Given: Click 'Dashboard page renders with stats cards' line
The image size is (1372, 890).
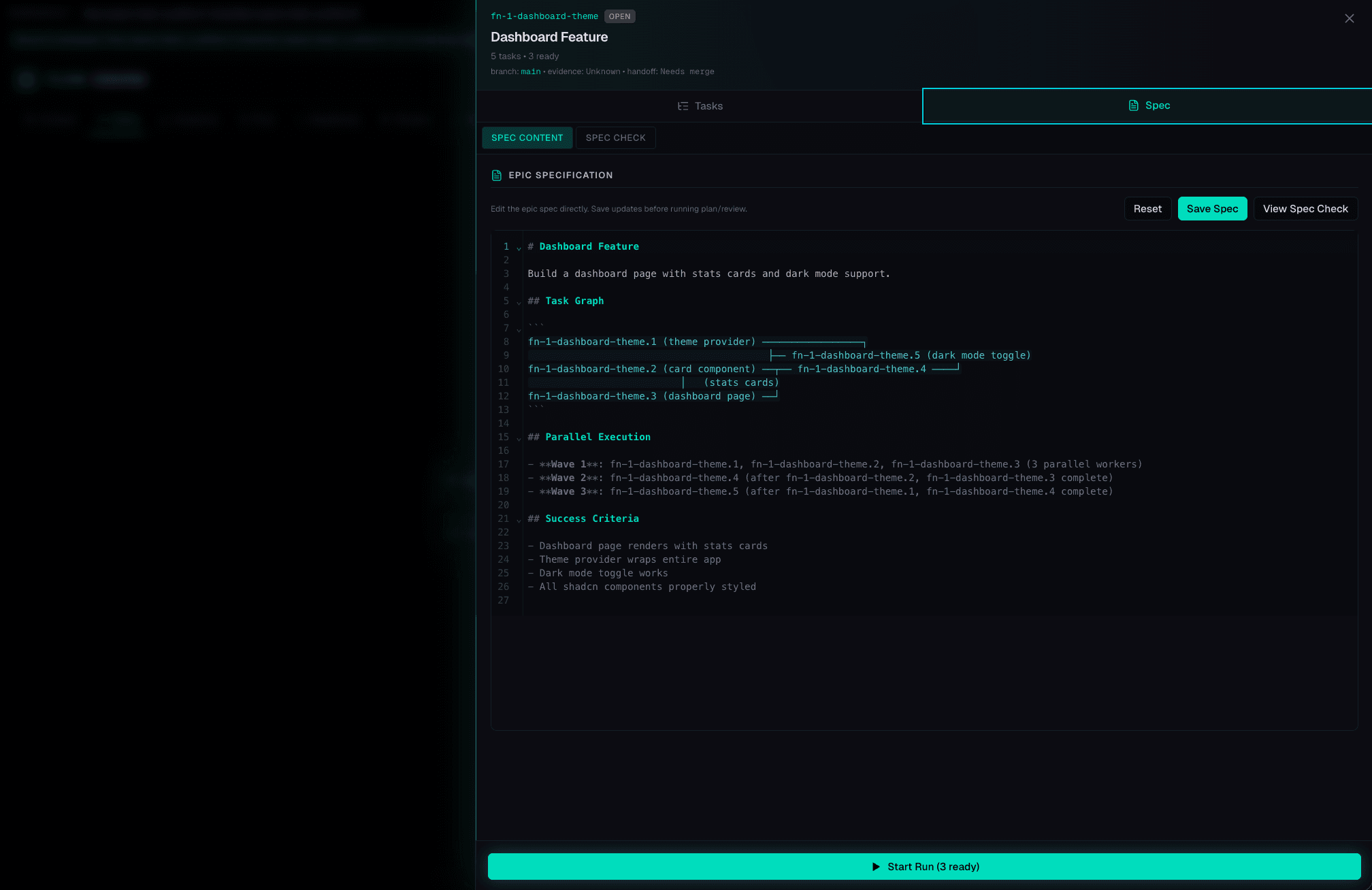Looking at the screenshot, I should [x=648, y=546].
